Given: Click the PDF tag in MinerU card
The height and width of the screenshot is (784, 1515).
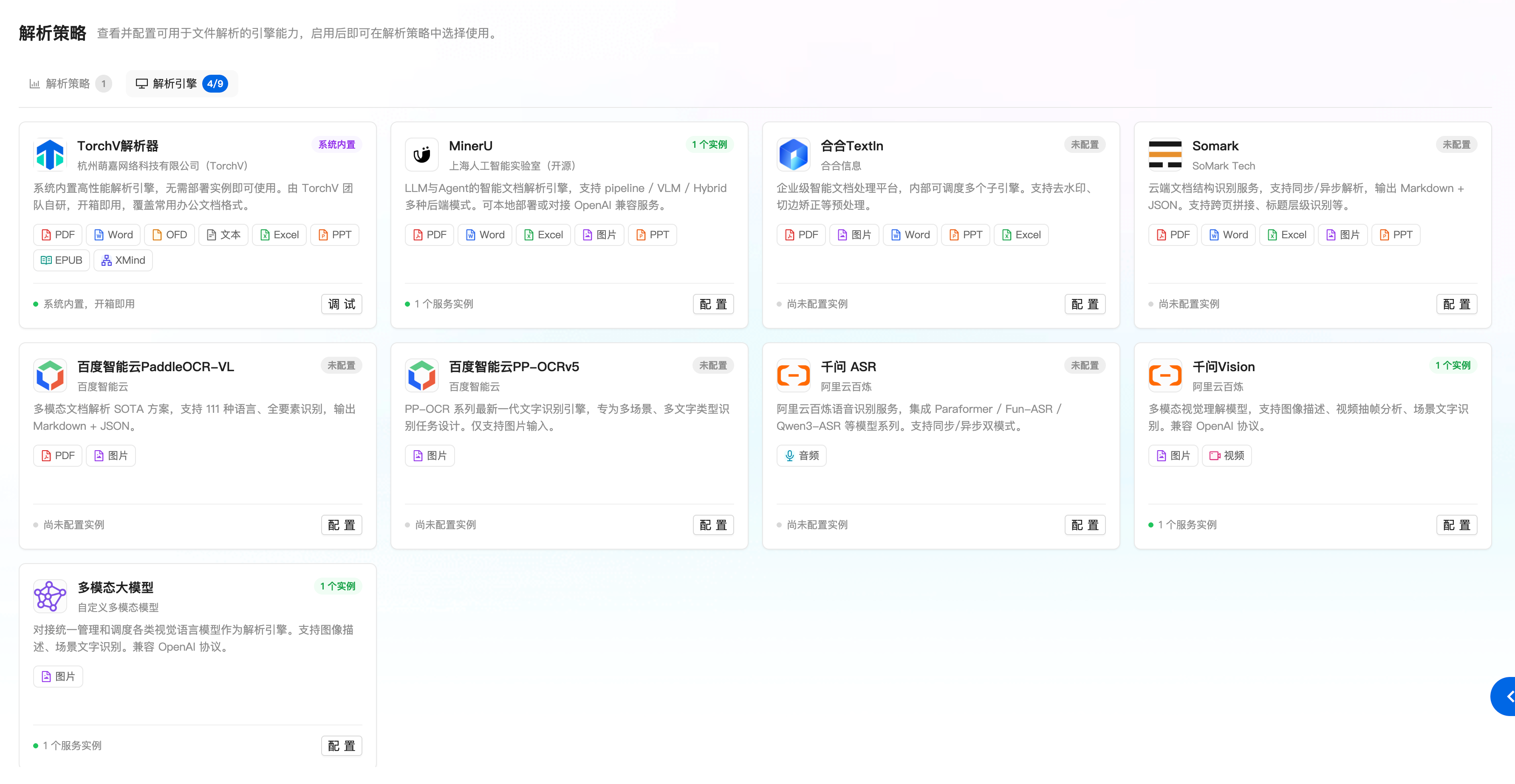Looking at the screenshot, I should click(x=430, y=235).
